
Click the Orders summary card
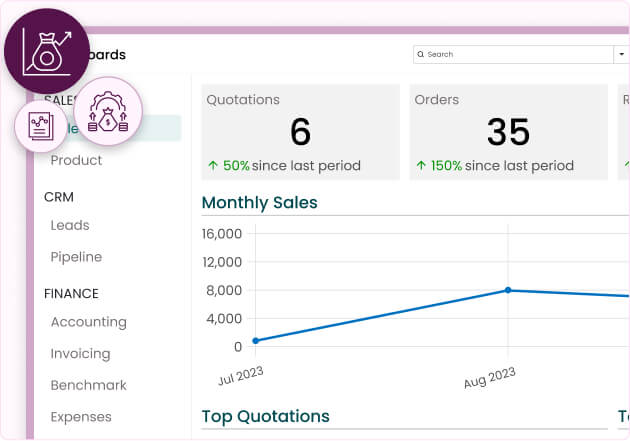[x=508, y=132]
